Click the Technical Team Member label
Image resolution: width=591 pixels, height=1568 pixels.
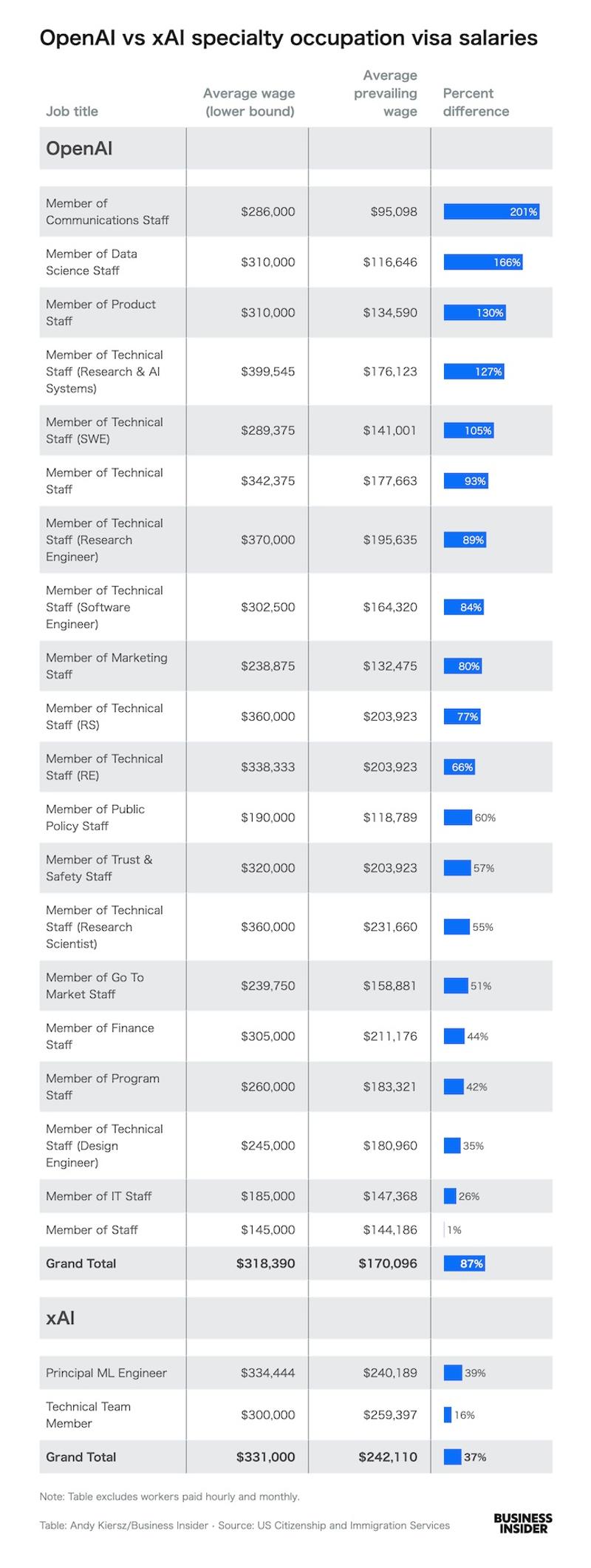(x=88, y=1415)
